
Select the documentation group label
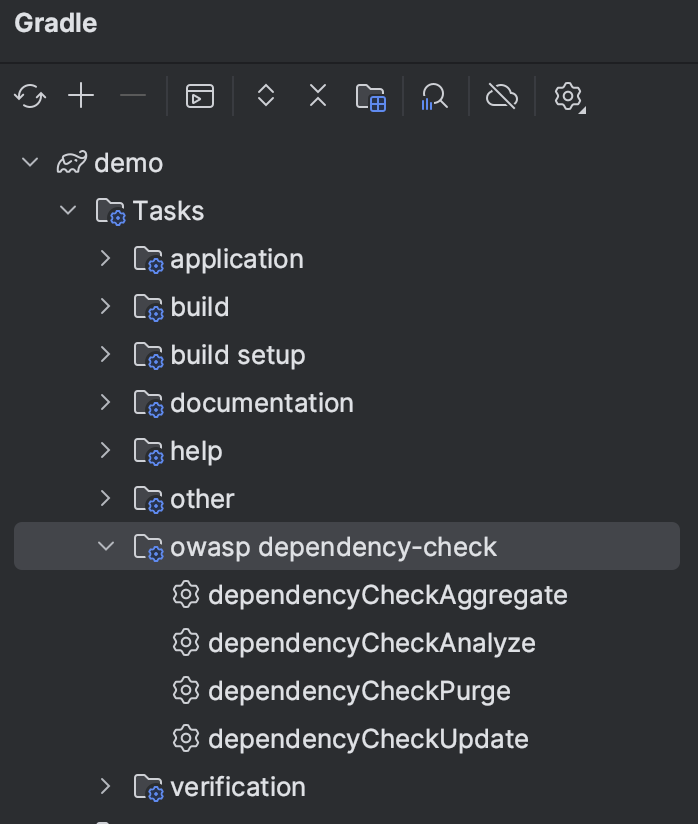(x=262, y=403)
